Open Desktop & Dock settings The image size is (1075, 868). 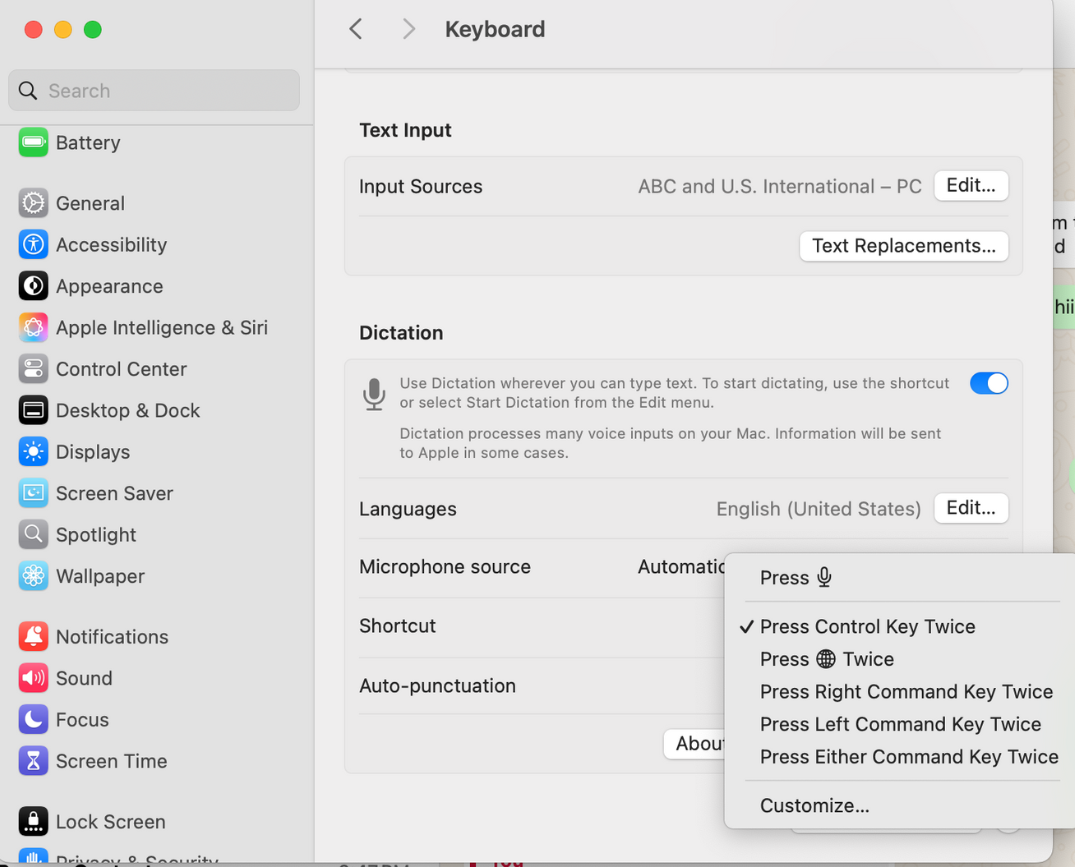pos(128,411)
